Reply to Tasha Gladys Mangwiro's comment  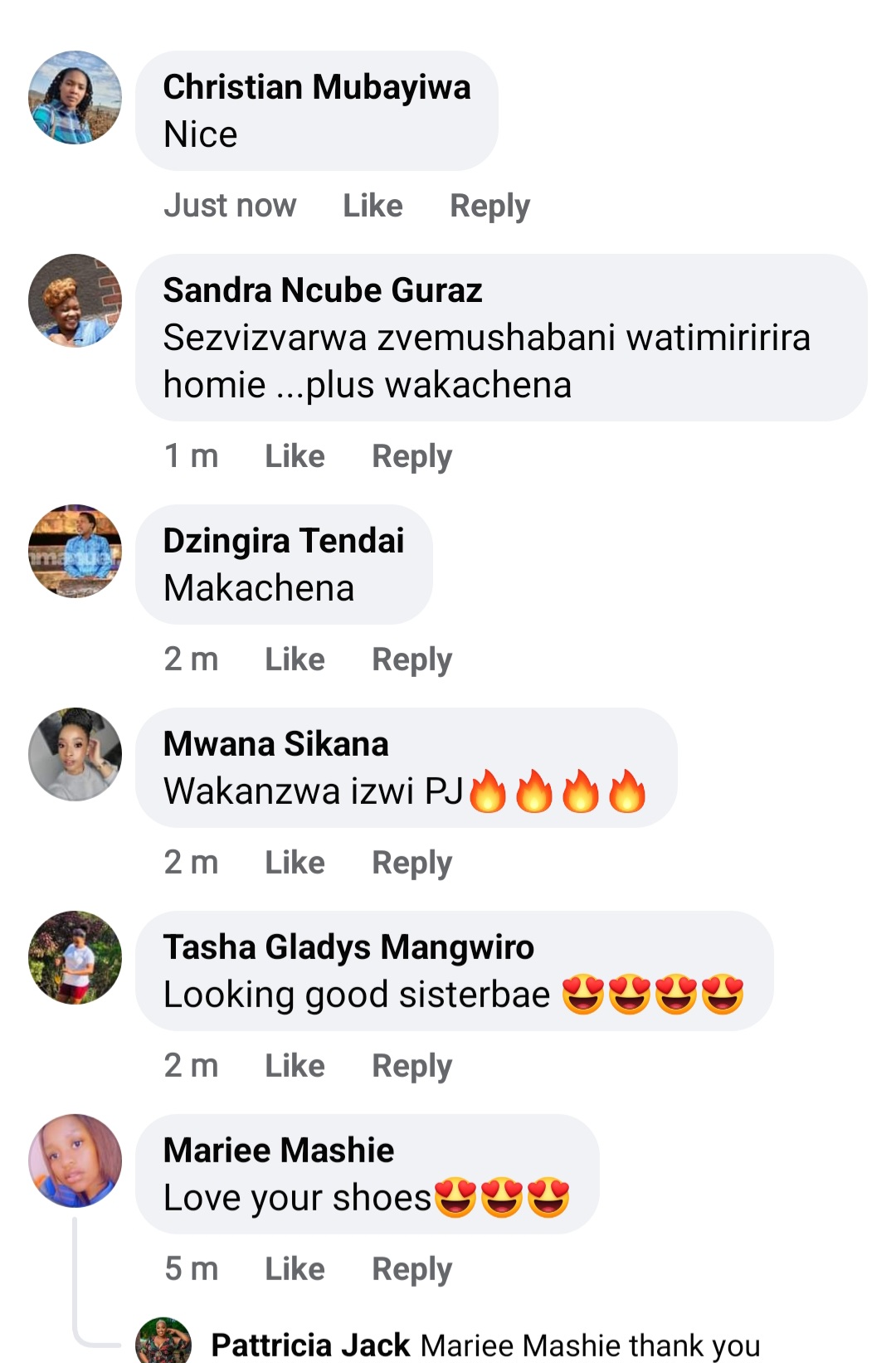click(411, 1067)
